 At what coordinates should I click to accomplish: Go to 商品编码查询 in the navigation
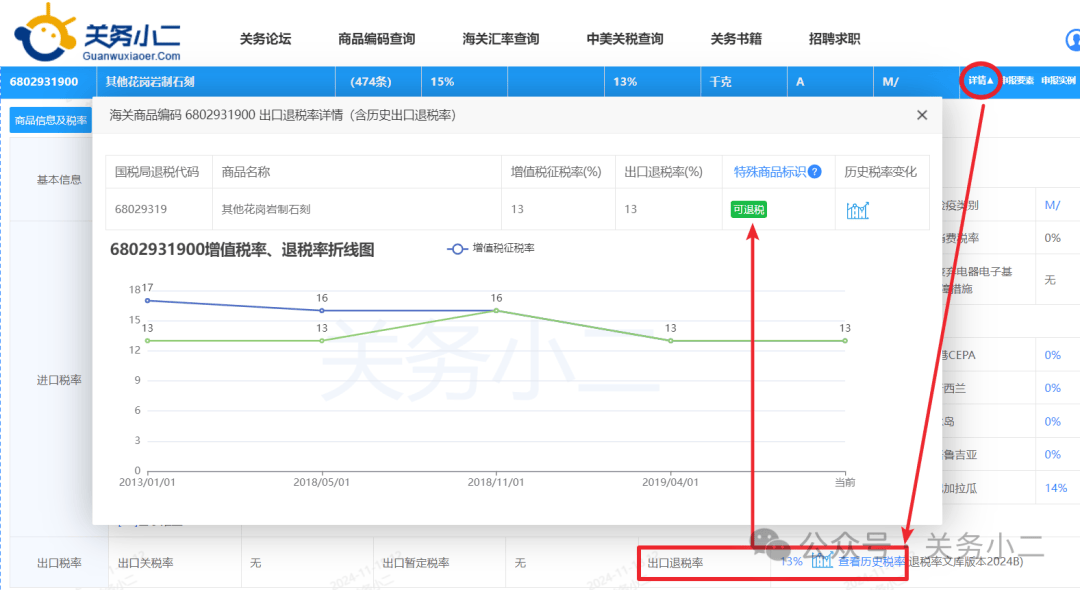tap(376, 39)
